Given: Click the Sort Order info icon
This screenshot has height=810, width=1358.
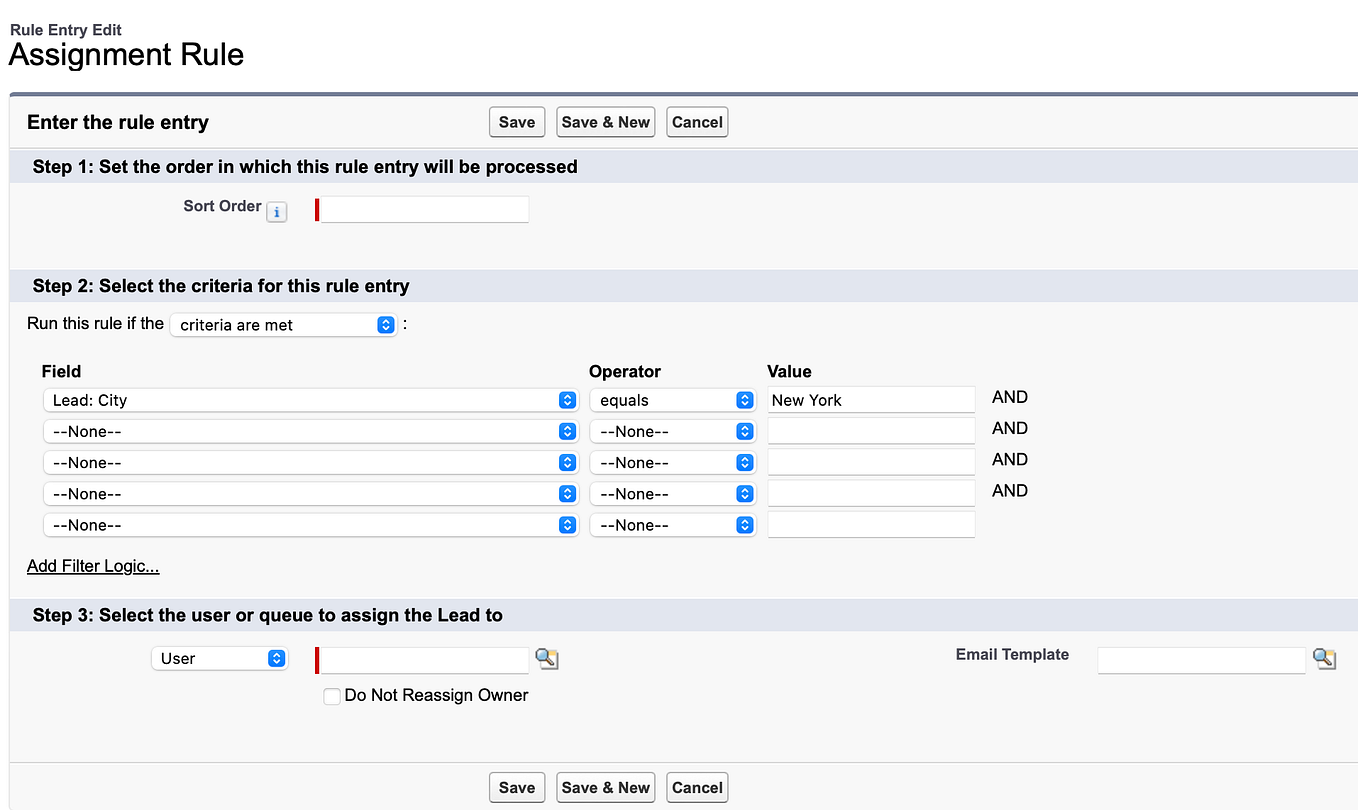Looking at the screenshot, I should pos(276,211).
